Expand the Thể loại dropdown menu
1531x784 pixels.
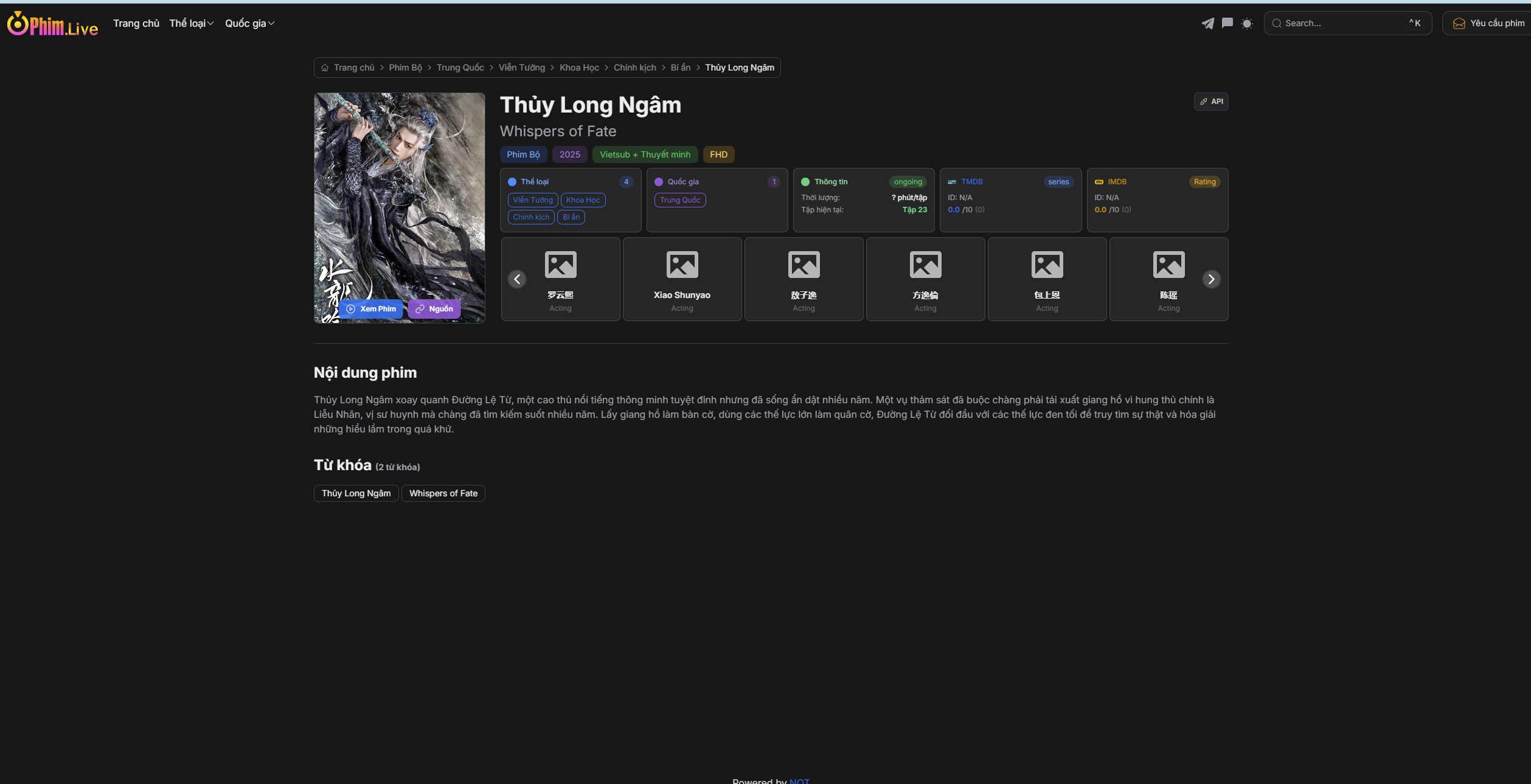click(x=191, y=23)
